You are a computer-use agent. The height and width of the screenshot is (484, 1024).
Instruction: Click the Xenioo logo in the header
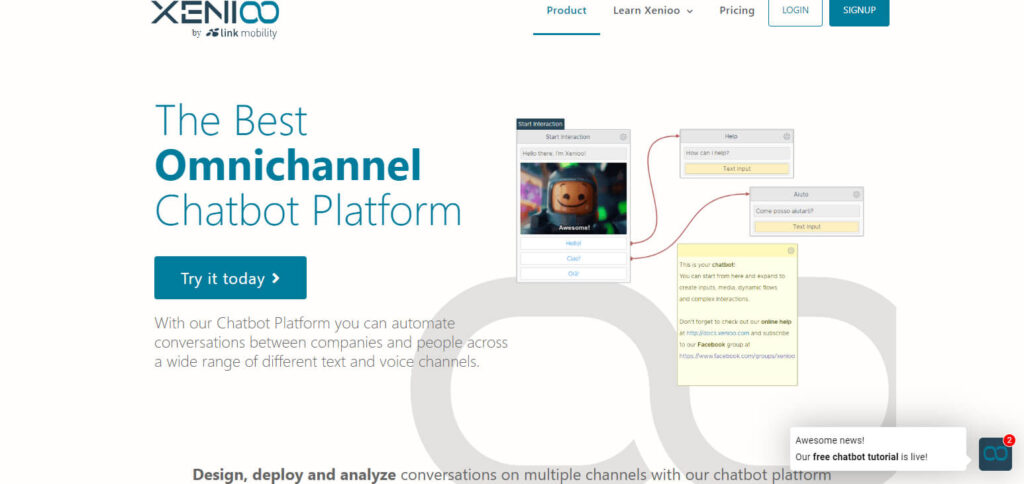[216, 12]
